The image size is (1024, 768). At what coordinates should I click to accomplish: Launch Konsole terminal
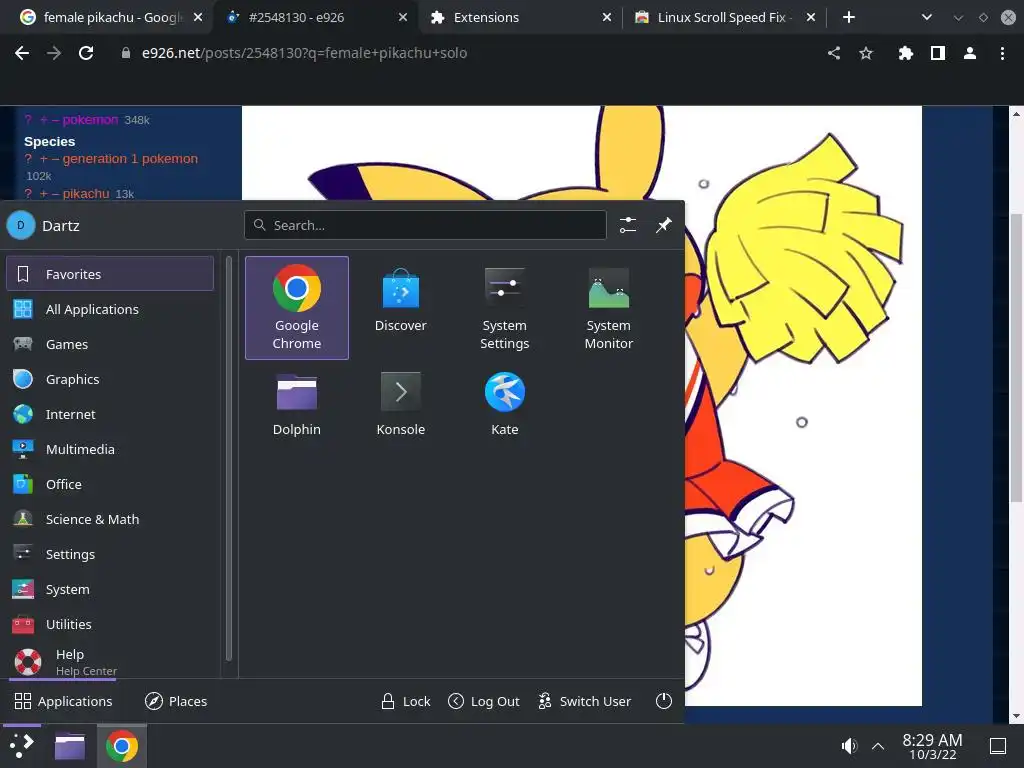click(x=400, y=404)
